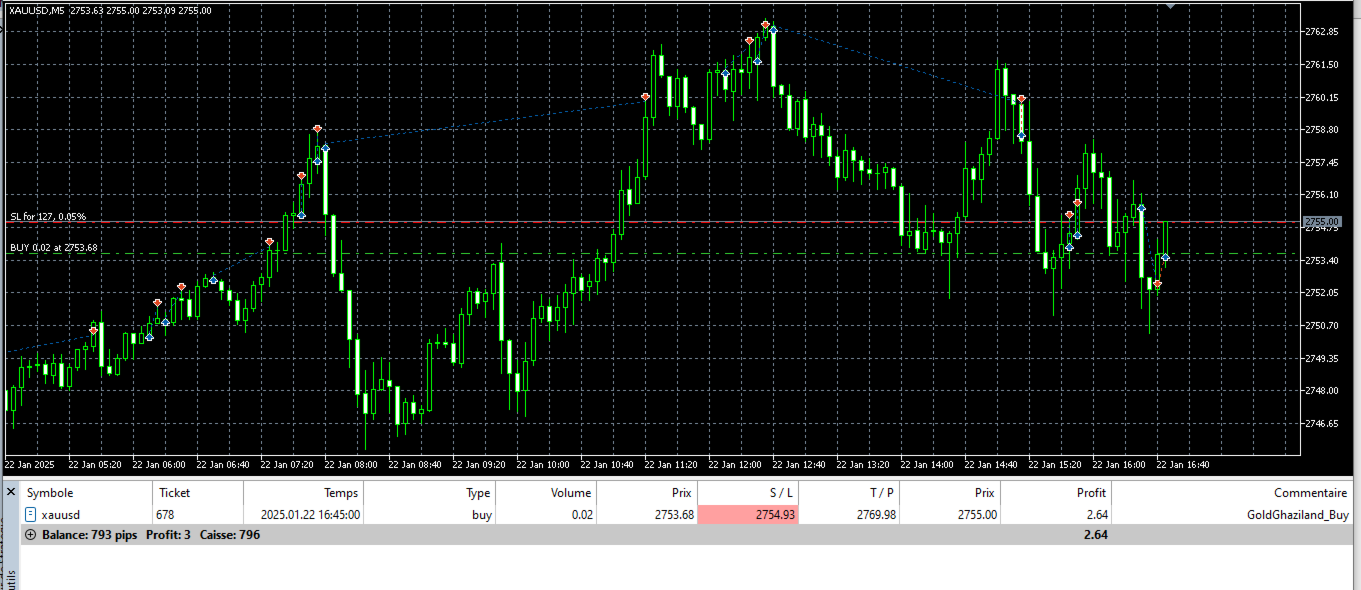Image resolution: width=1361 pixels, height=590 pixels.
Task: Click the 2.64 profit in xauusd row
Action: click(x=1095, y=515)
